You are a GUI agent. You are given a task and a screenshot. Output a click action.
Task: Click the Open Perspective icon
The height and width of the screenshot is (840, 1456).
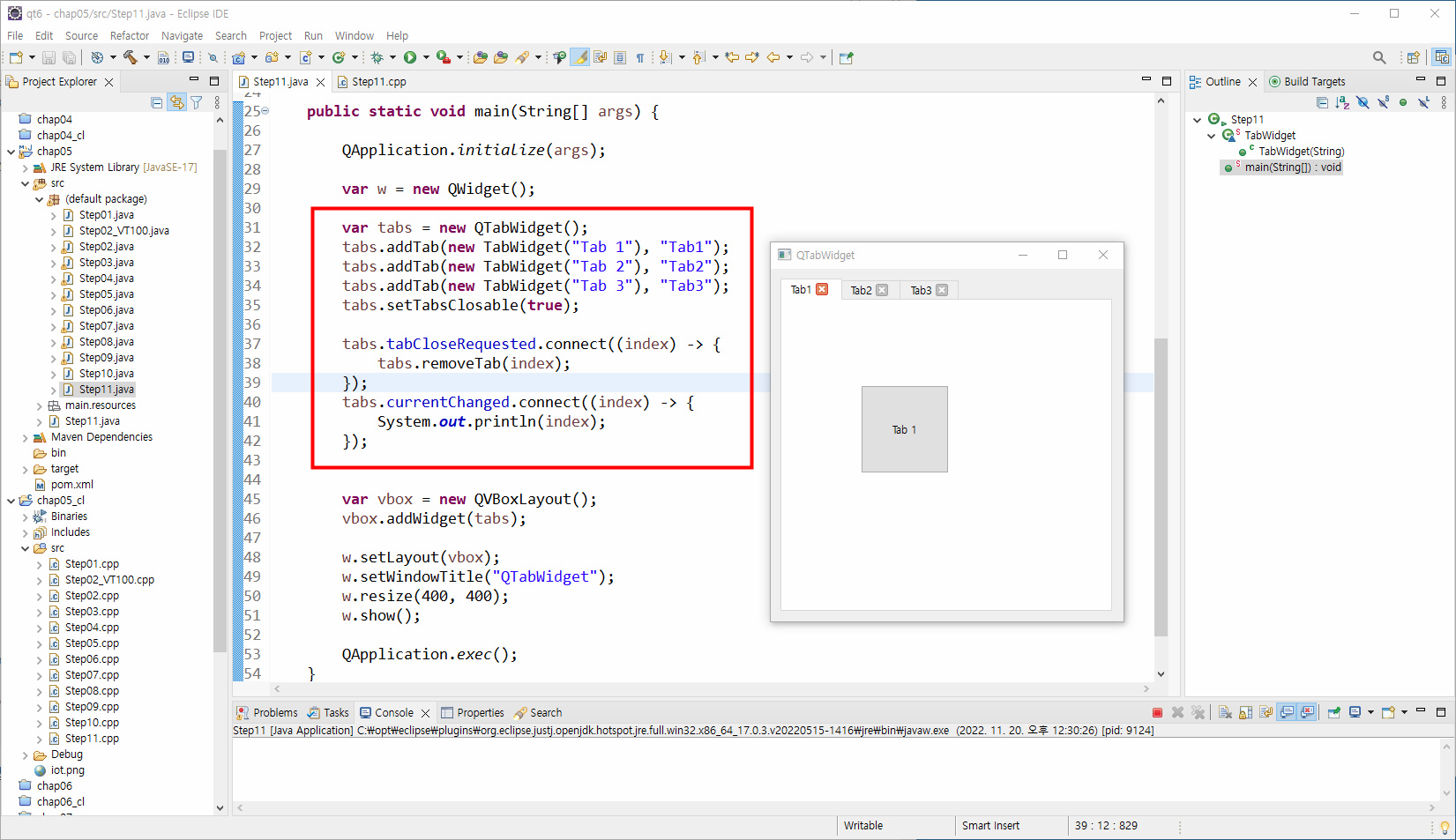1413,57
